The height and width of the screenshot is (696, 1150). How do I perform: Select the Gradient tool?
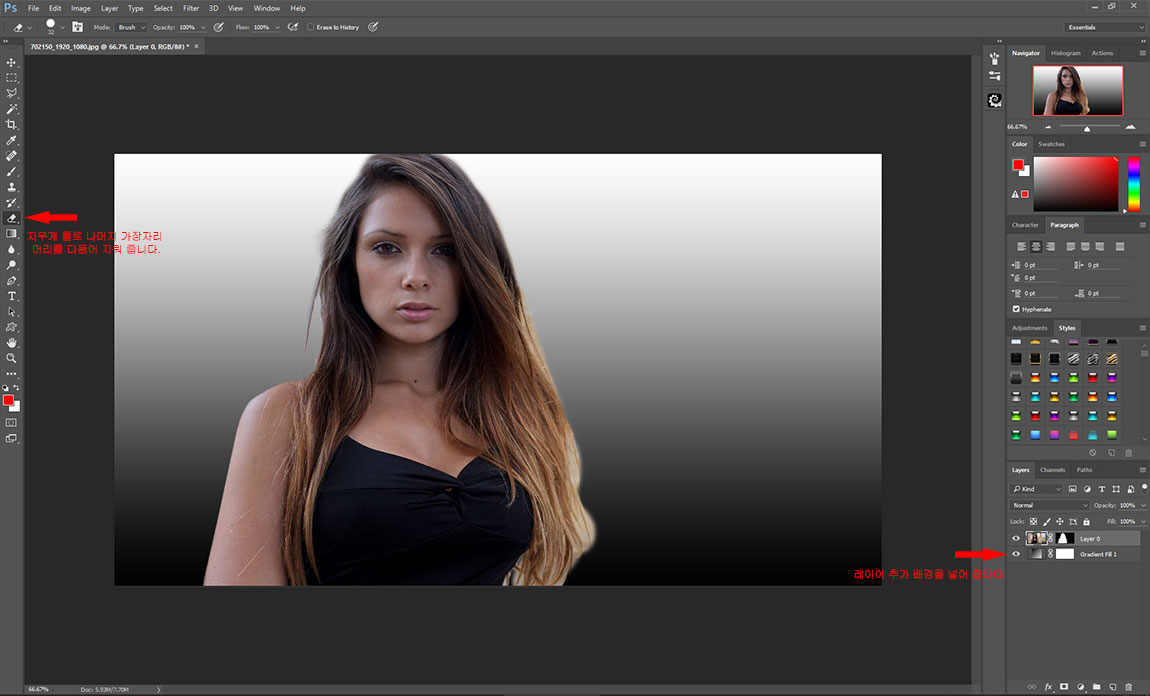click(11, 233)
